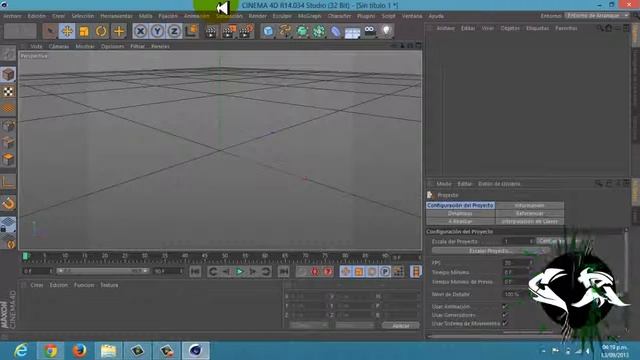
Task: Activate the Rotate tool
Action: click(x=101, y=31)
